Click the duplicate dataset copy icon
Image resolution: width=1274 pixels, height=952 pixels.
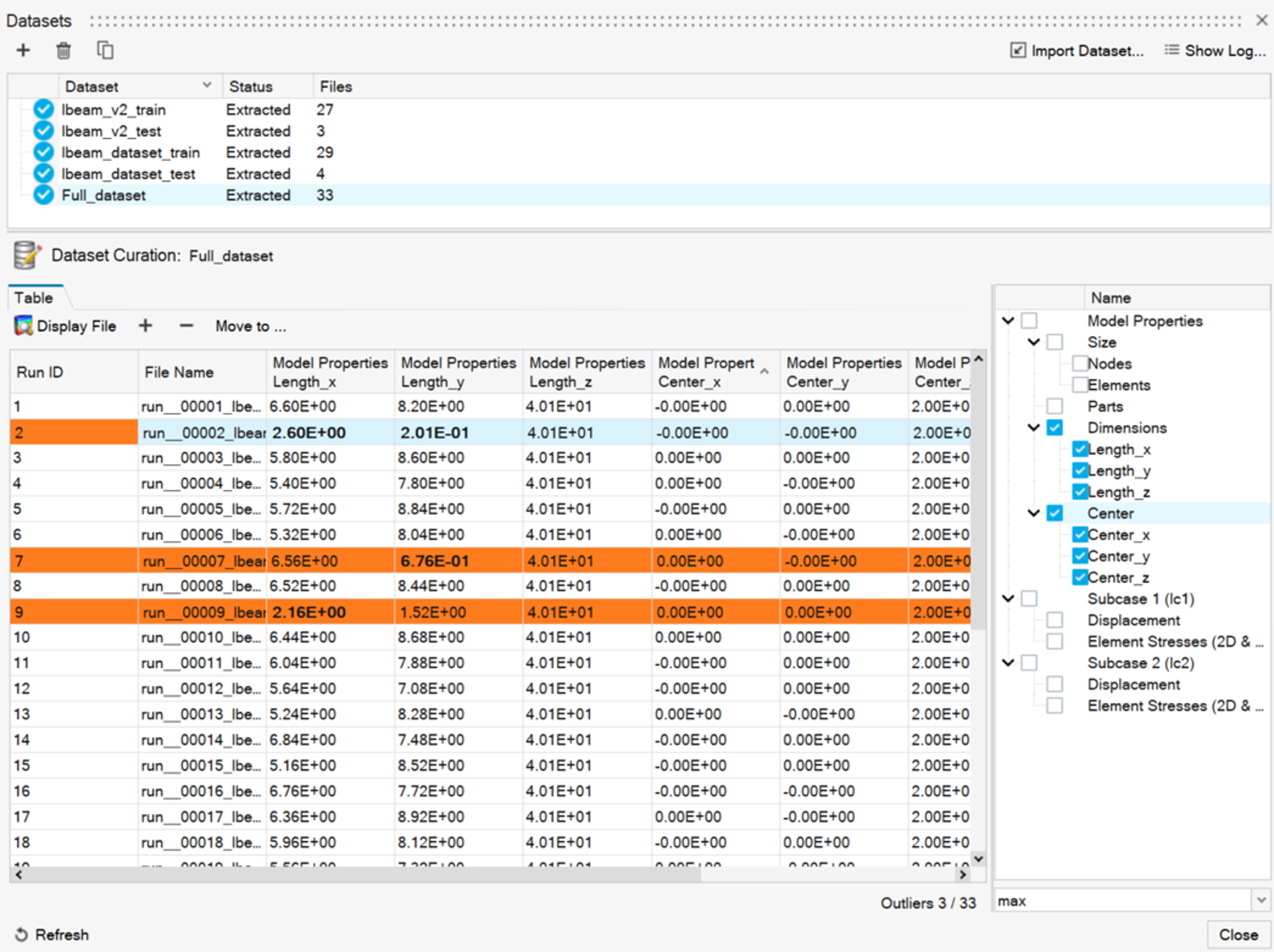[x=105, y=51]
